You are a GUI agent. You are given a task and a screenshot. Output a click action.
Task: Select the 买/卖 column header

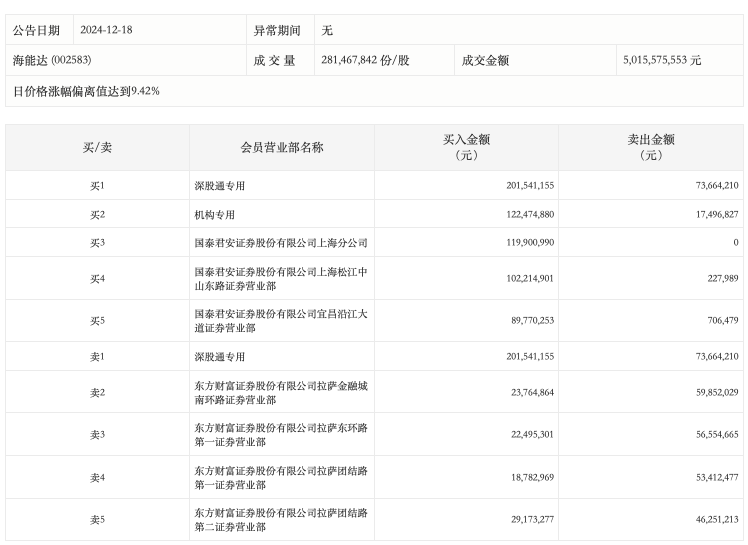click(x=97, y=148)
